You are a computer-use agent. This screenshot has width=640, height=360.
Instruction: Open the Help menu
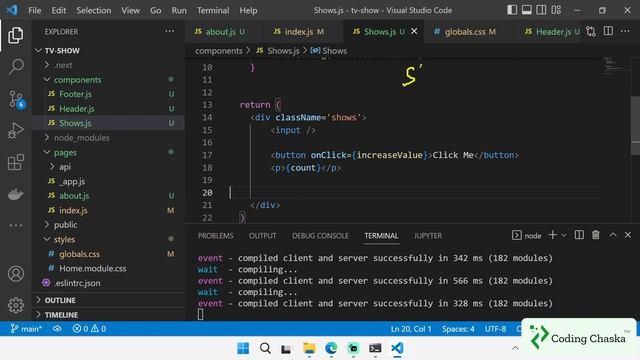pyautogui.click(x=248, y=10)
